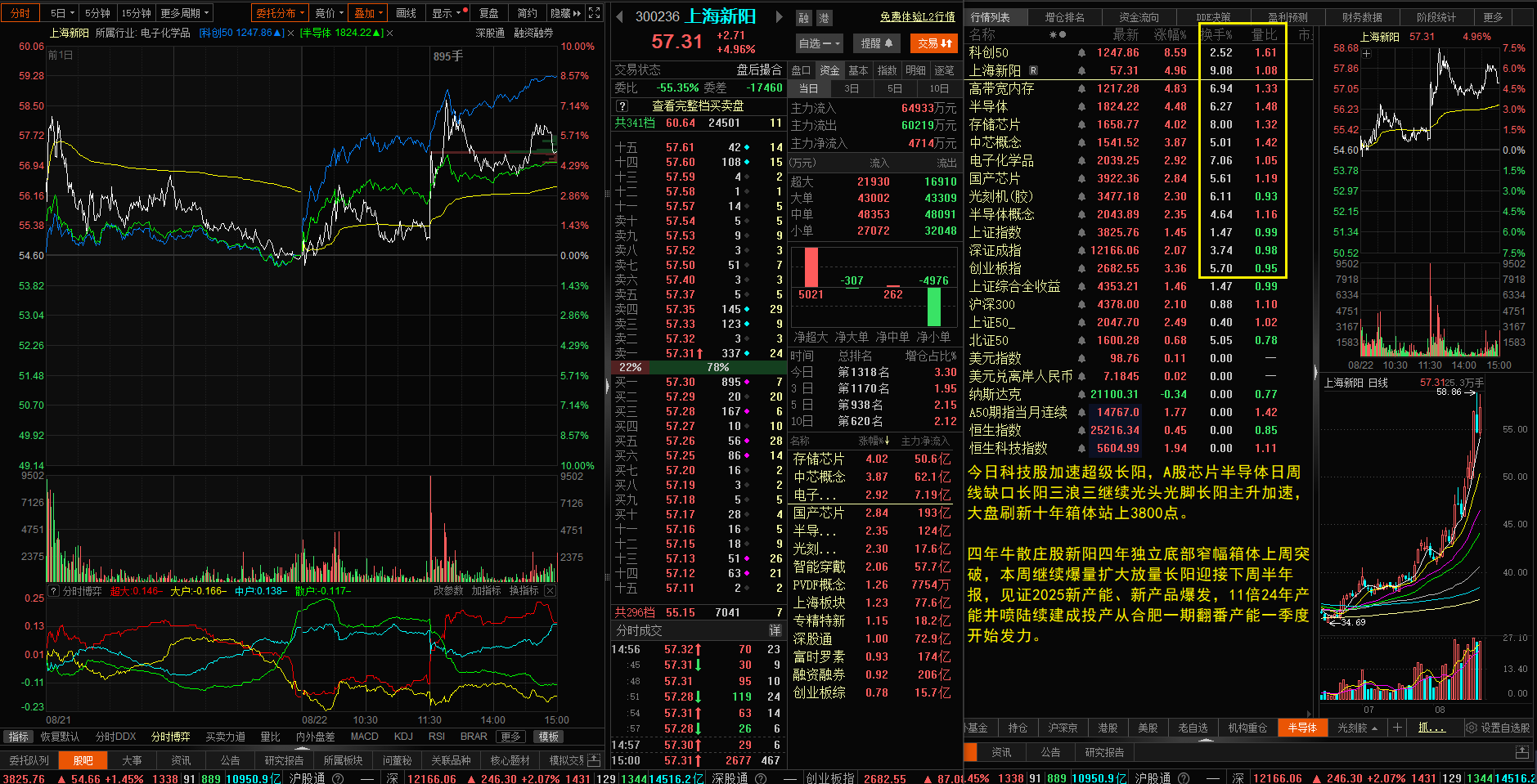Open help icon for 分时博弈 indicator
The height and width of the screenshot is (784, 1537).
coord(54,590)
